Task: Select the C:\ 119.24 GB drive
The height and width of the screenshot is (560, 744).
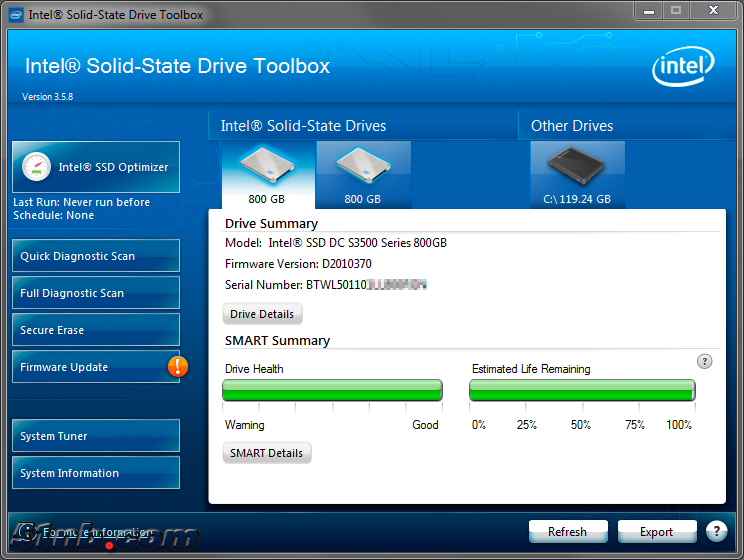Action: [577, 174]
